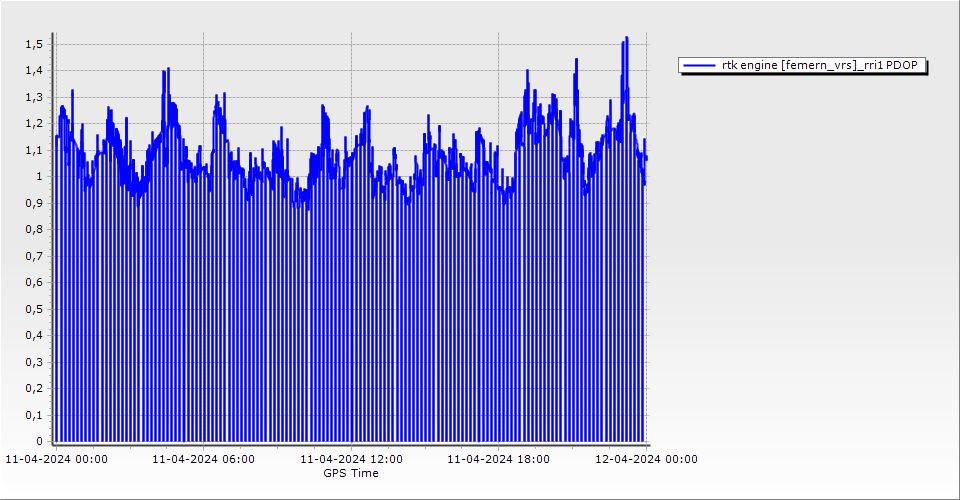The height and width of the screenshot is (500, 960).
Task: Click the '0,8' y-axis tick label
Action: coord(34,230)
